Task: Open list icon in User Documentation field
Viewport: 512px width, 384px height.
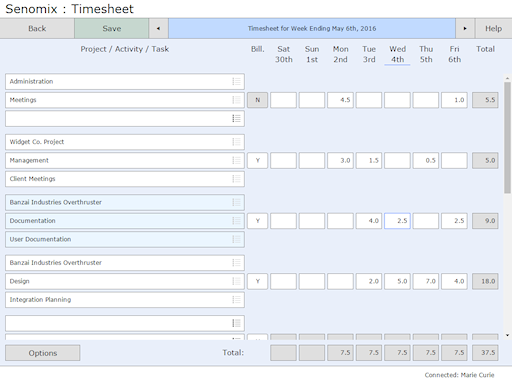Action: 236,239
